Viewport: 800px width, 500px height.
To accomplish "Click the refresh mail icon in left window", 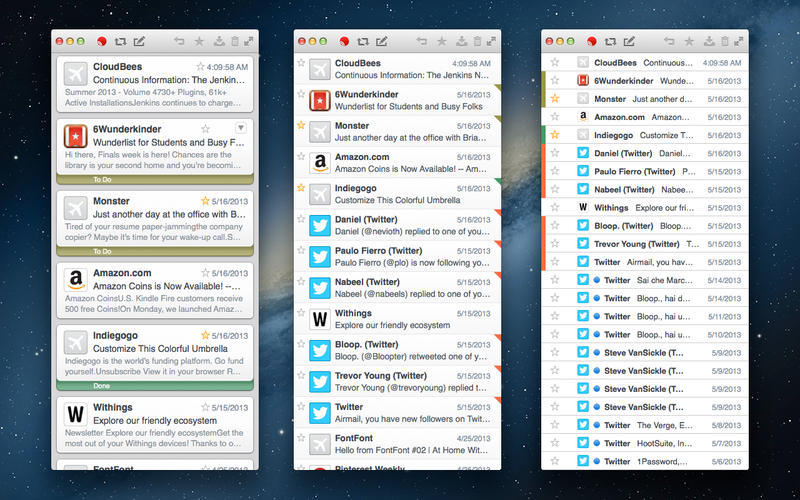I will (121, 41).
